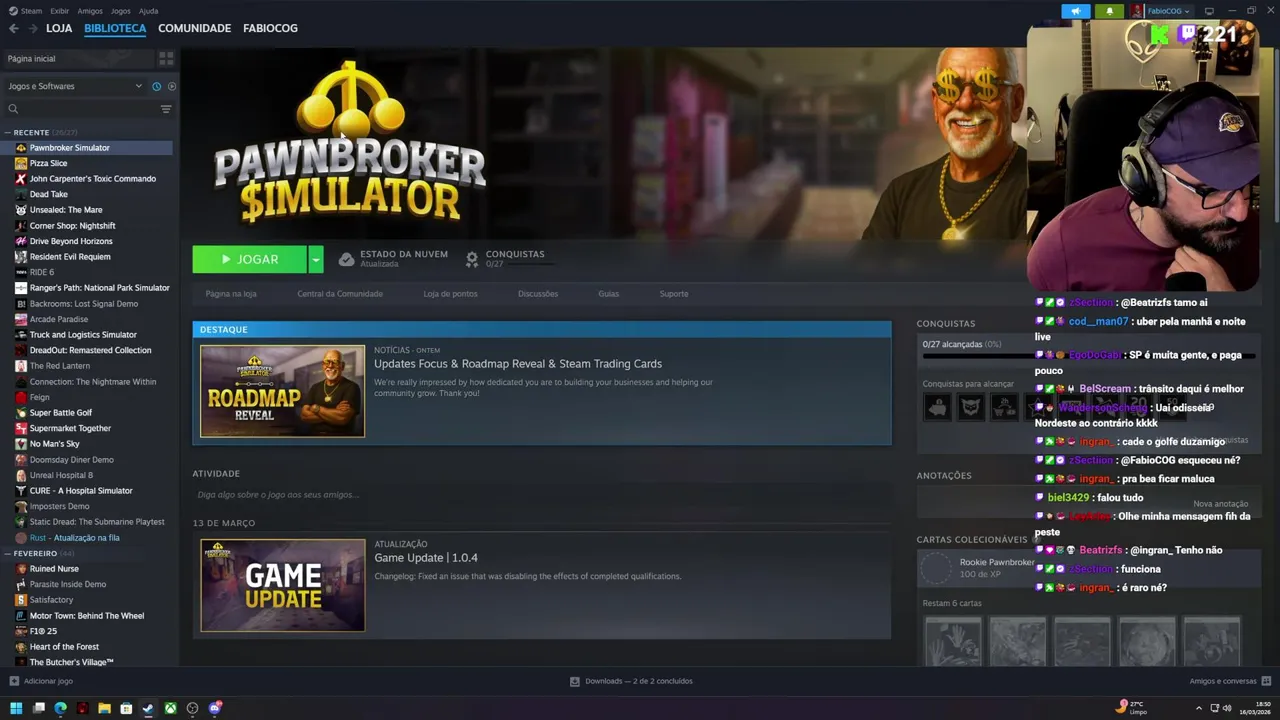Viewport: 1280px width, 720px height.
Task: Open the Xbox app on taskbar
Action: pos(170,708)
